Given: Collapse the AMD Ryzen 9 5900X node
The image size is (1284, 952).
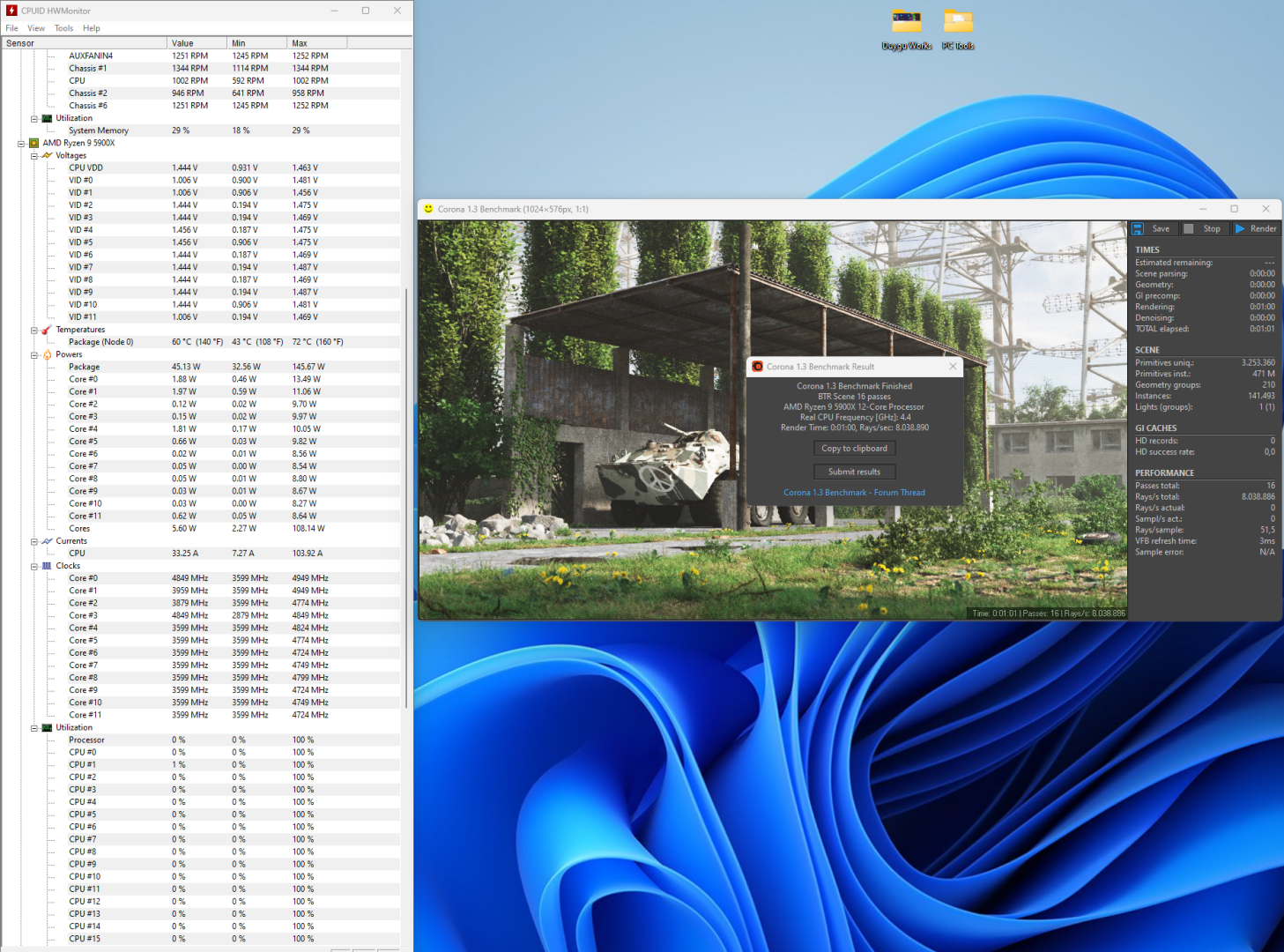Looking at the screenshot, I should (x=21, y=143).
